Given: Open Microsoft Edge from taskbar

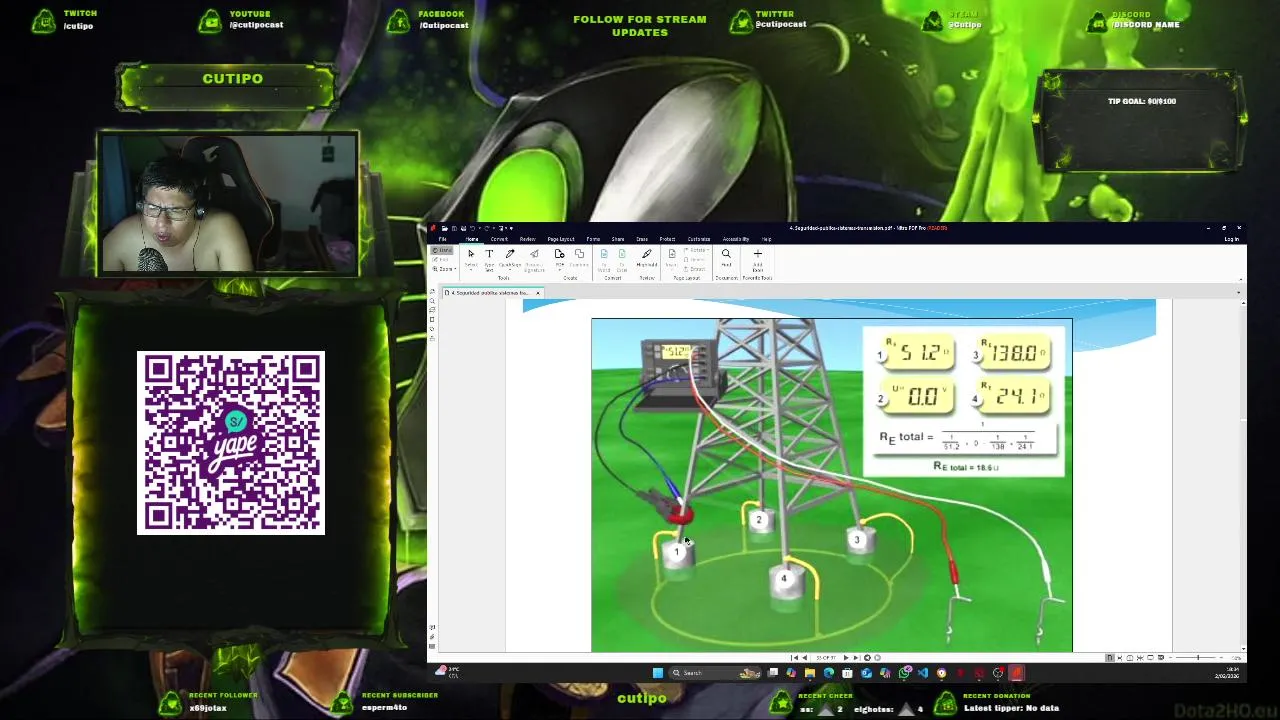Looking at the screenshot, I should [x=829, y=673].
